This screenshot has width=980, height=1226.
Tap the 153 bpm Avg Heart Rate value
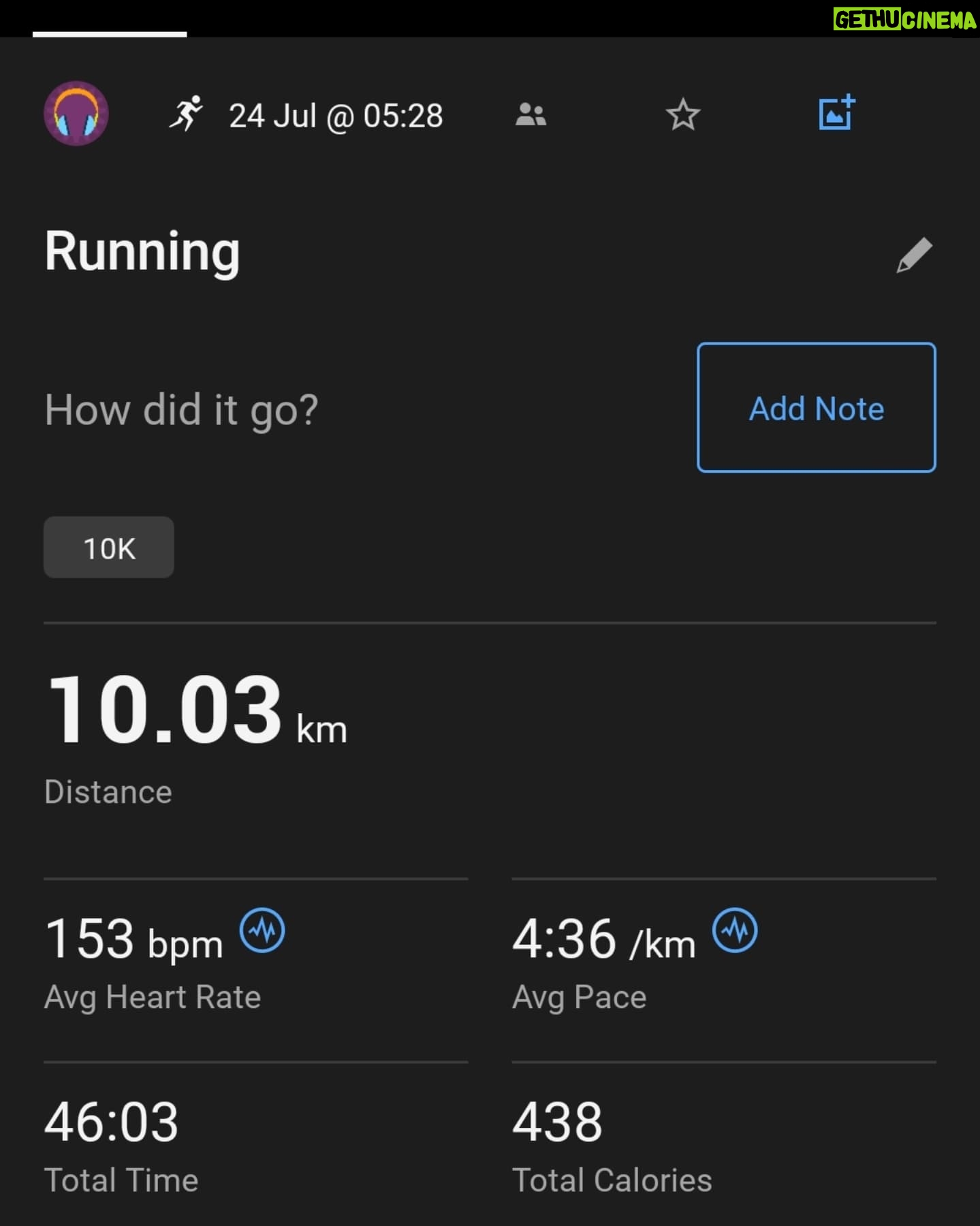(x=134, y=939)
